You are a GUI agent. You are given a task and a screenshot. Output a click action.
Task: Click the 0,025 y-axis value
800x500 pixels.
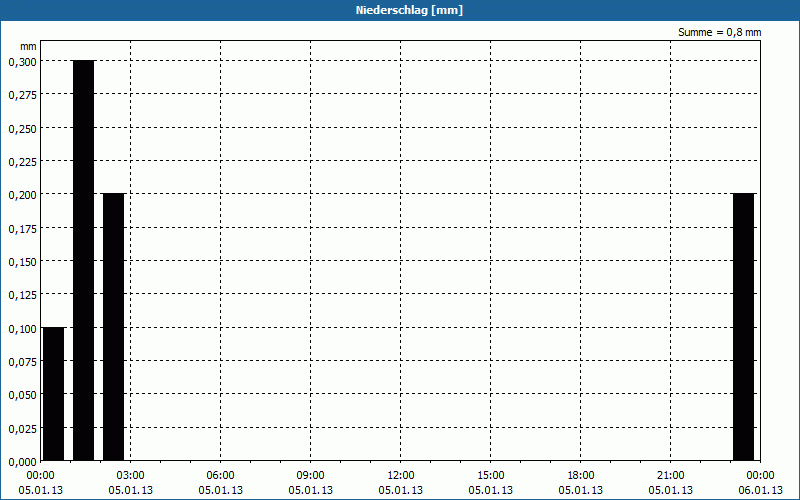pos(23,429)
